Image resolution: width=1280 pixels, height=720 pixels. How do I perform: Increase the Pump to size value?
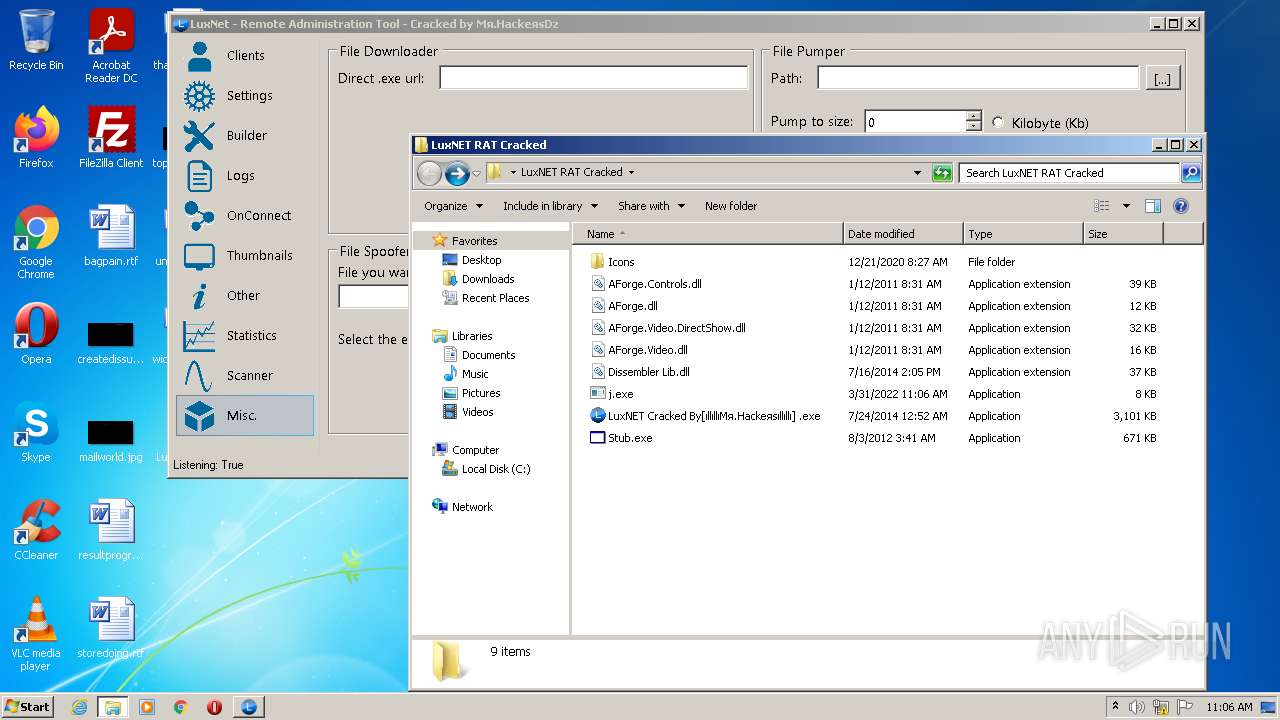coord(974,116)
